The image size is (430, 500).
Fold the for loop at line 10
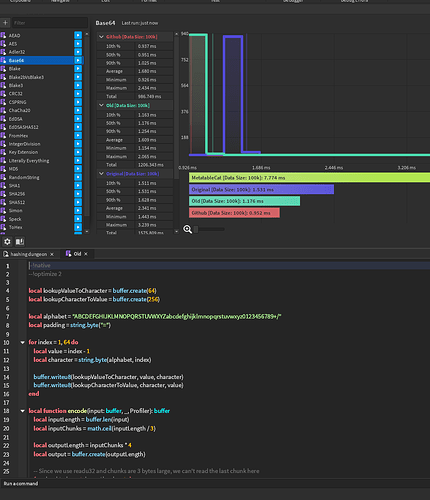coord(22,342)
